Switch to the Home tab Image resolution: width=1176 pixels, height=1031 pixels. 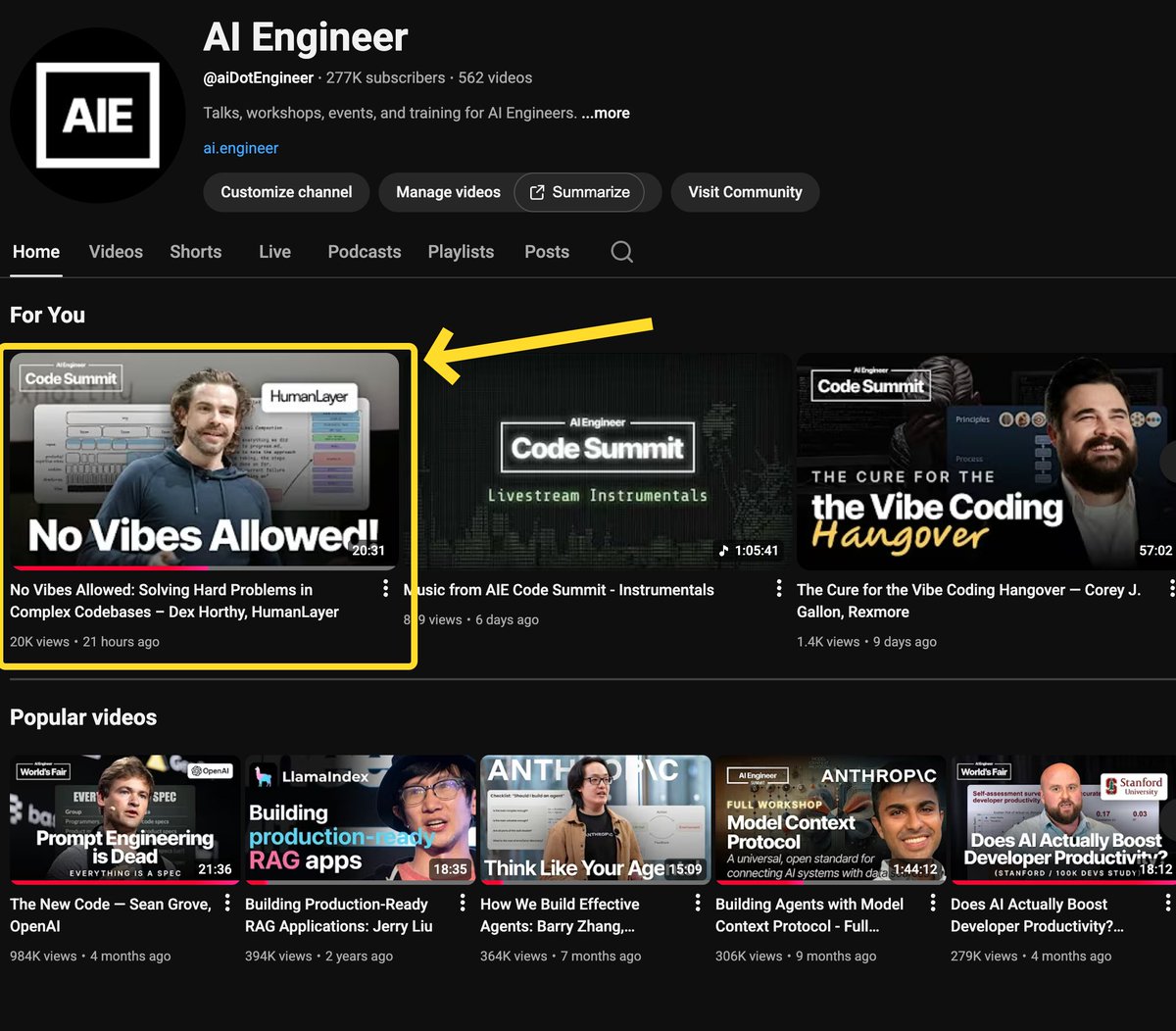click(x=36, y=252)
